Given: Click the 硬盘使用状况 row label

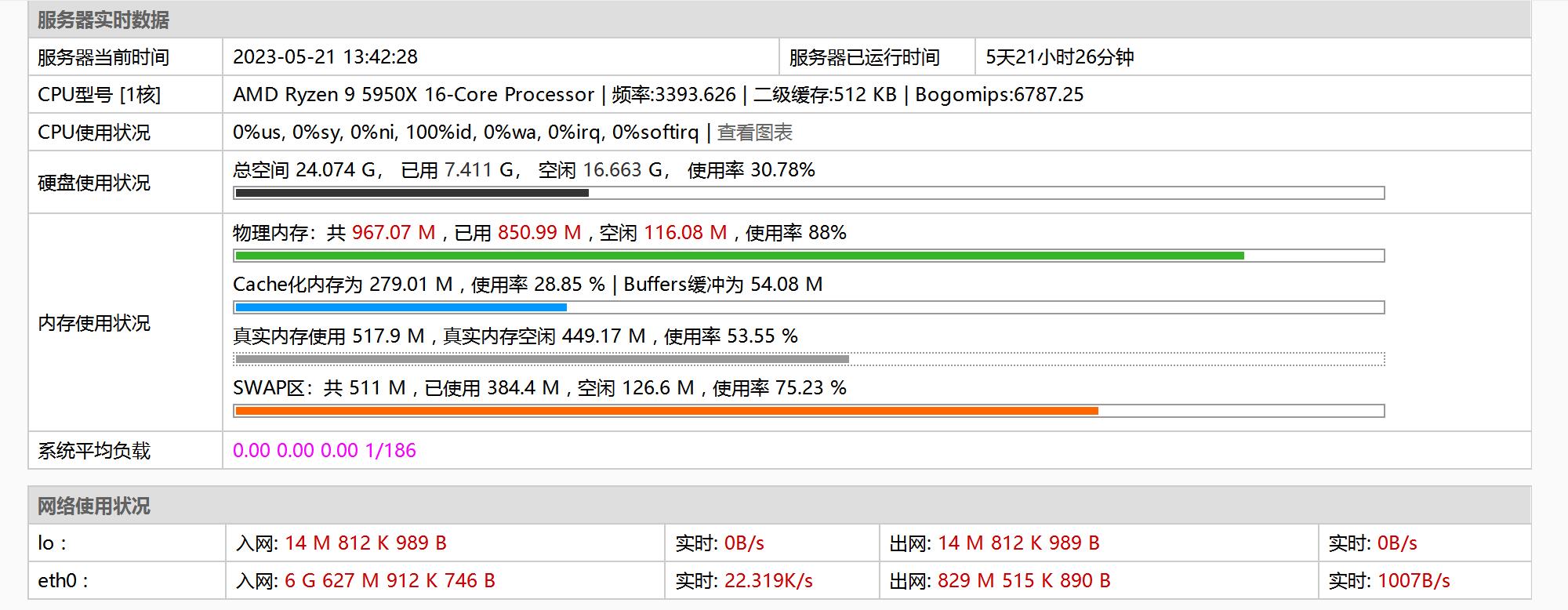Looking at the screenshot, I should (x=94, y=183).
